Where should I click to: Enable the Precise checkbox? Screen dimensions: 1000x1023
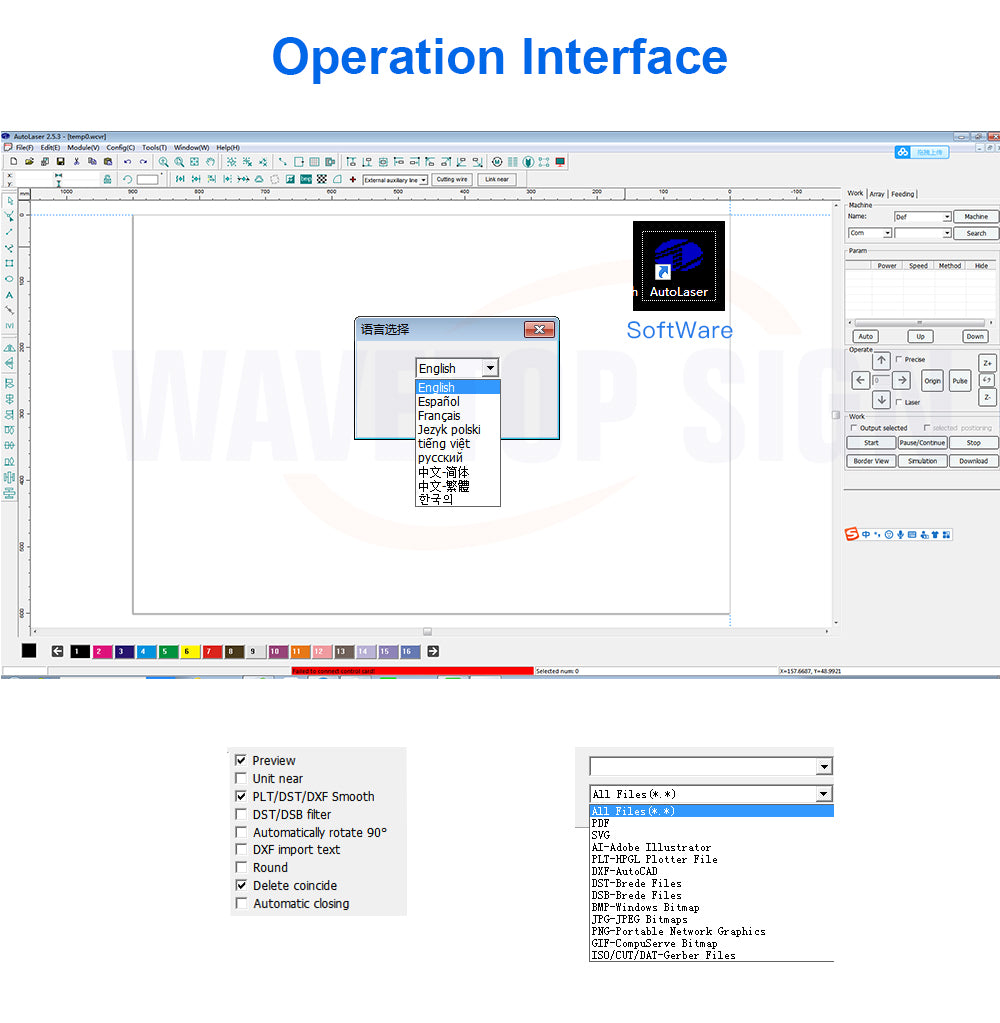click(x=899, y=359)
